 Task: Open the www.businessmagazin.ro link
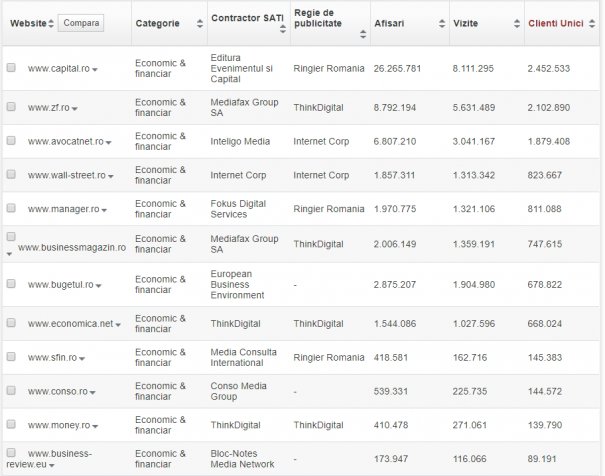[x=72, y=247]
